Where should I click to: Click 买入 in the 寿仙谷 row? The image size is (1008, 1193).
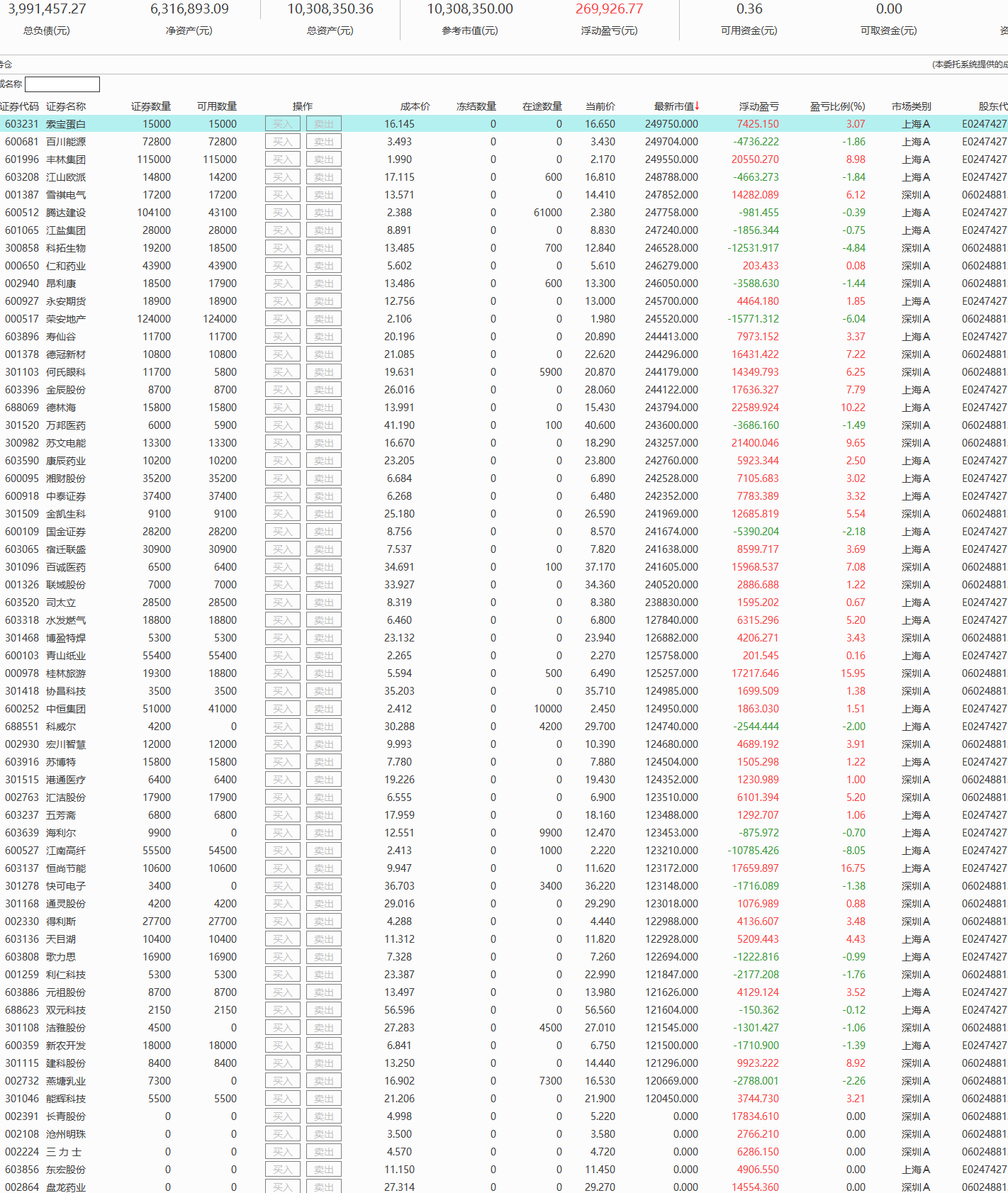pos(283,337)
